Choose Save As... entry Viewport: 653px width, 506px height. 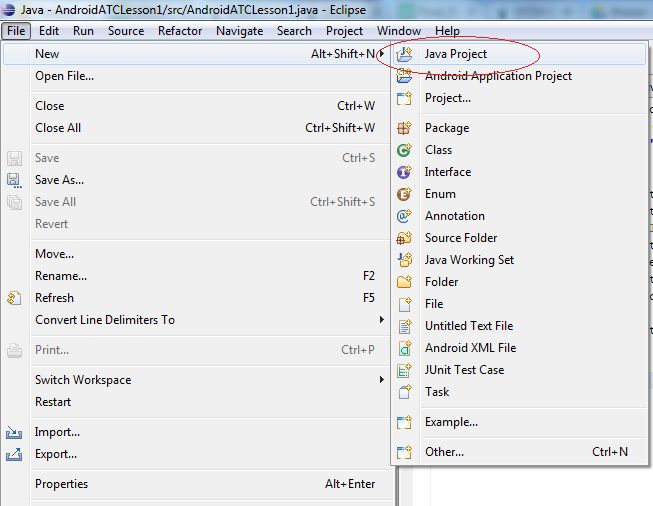[x=197, y=180]
